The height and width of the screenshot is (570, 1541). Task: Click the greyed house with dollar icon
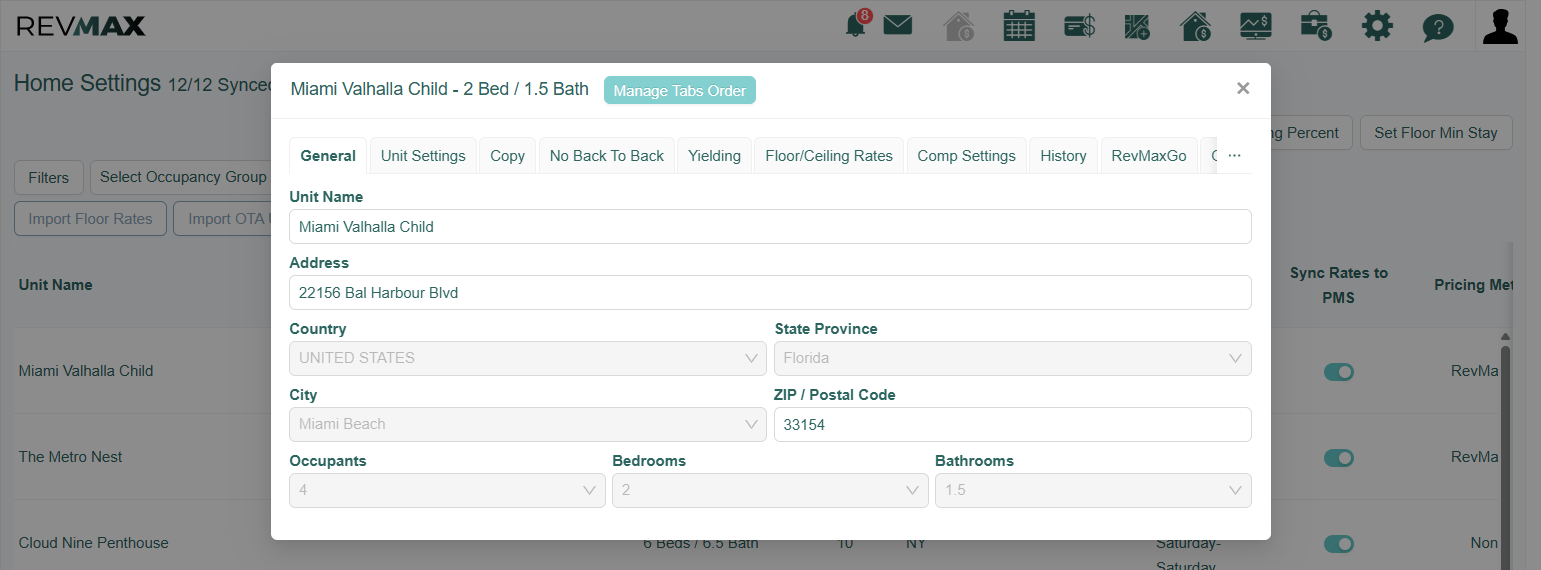point(959,26)
